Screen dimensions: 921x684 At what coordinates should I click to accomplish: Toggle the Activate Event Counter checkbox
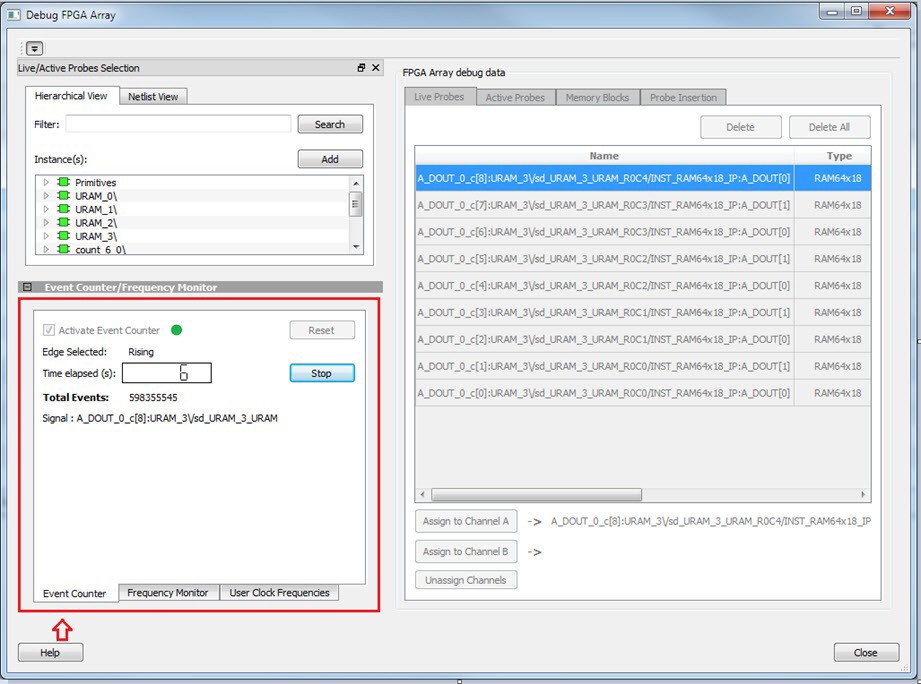pyautogui.click(x=49, y=330)
